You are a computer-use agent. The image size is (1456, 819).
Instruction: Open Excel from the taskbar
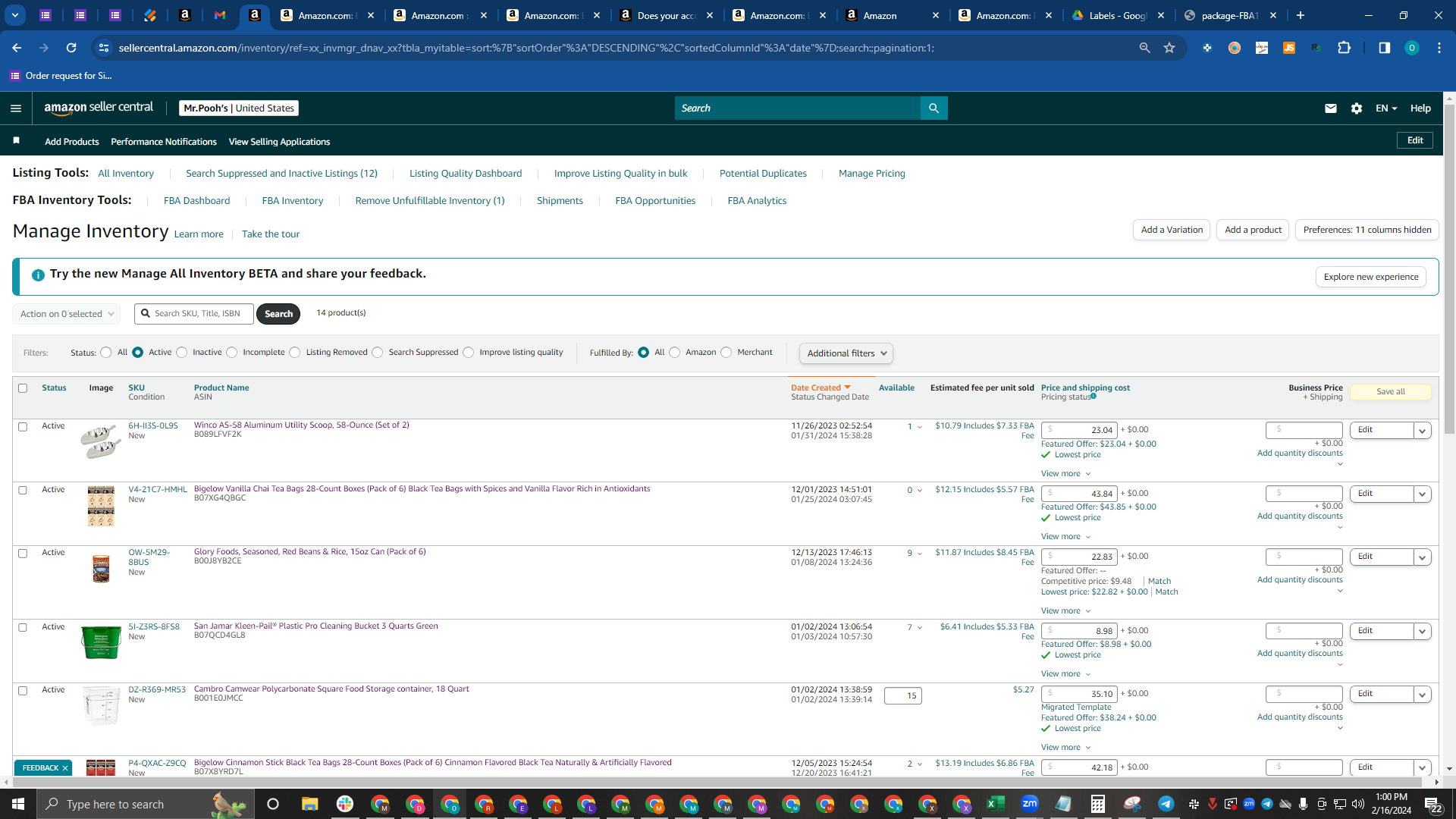[995, 804]
